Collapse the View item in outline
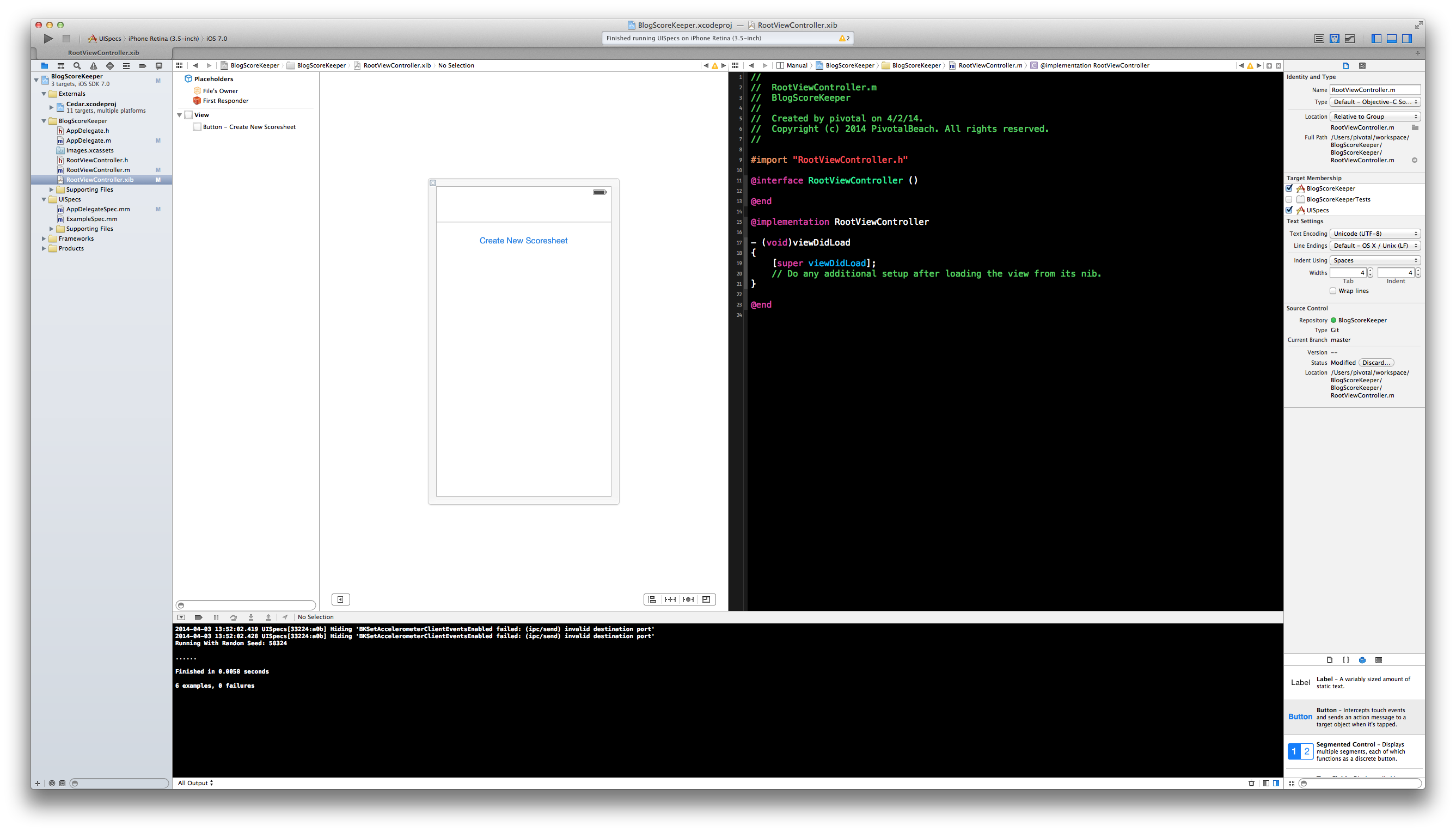This screenshot has width=1456, height=832. [x=180, y=115]
